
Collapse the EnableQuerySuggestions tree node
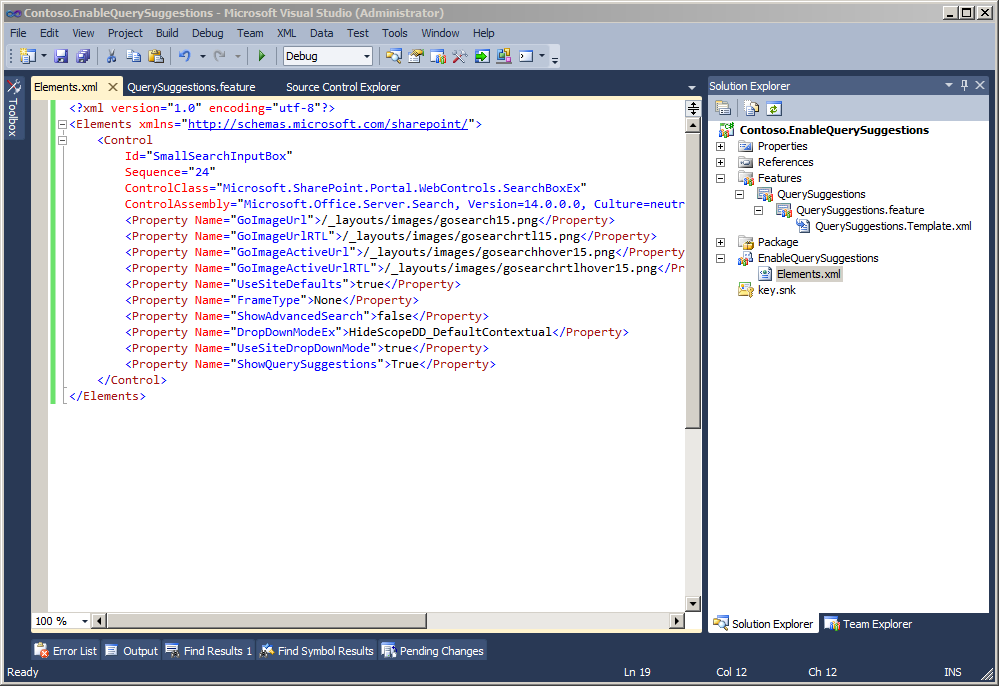coord(721,258)
